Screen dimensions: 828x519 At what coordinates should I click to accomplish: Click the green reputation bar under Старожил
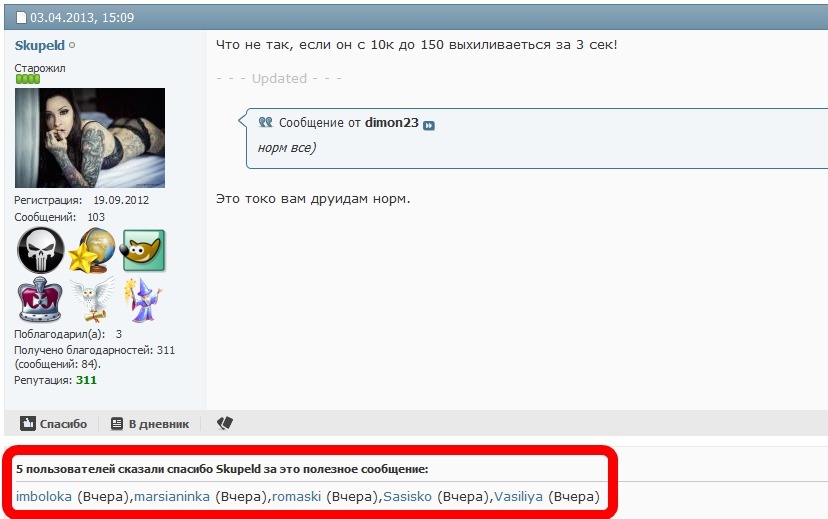[28, 79]
